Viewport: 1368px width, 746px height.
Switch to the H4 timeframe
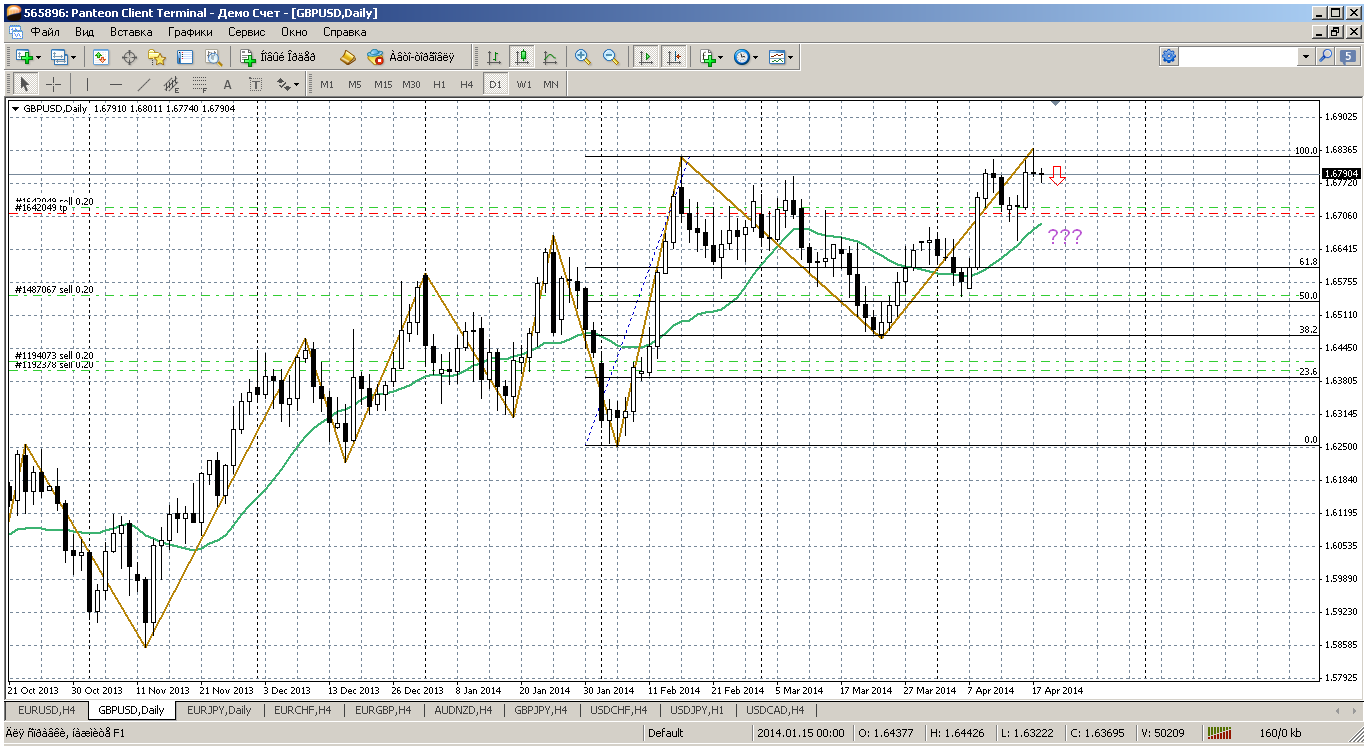pyautogui.click(x=467, y=84)
